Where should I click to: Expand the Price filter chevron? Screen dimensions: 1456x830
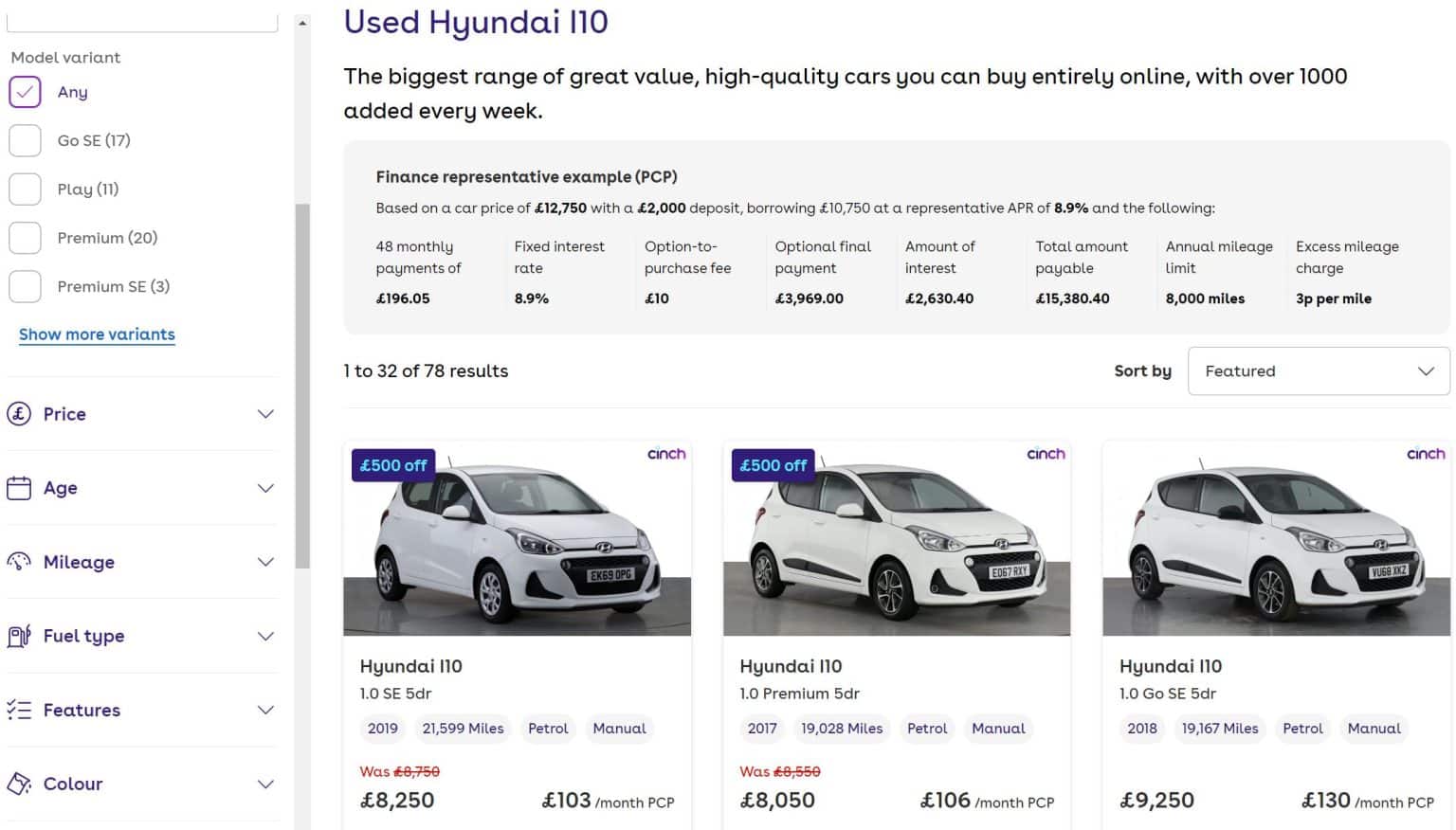pos(265,414)
